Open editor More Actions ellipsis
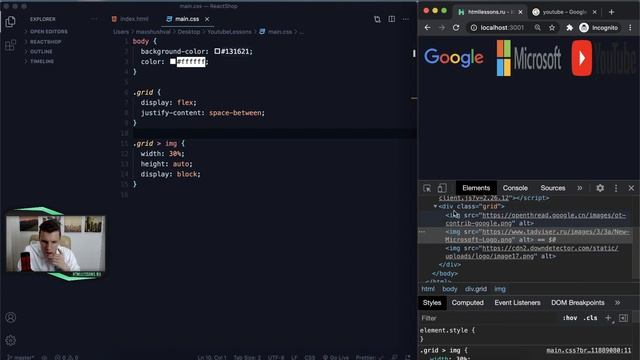This screenshot has height=360, width=640. click(x=405, y=19)
